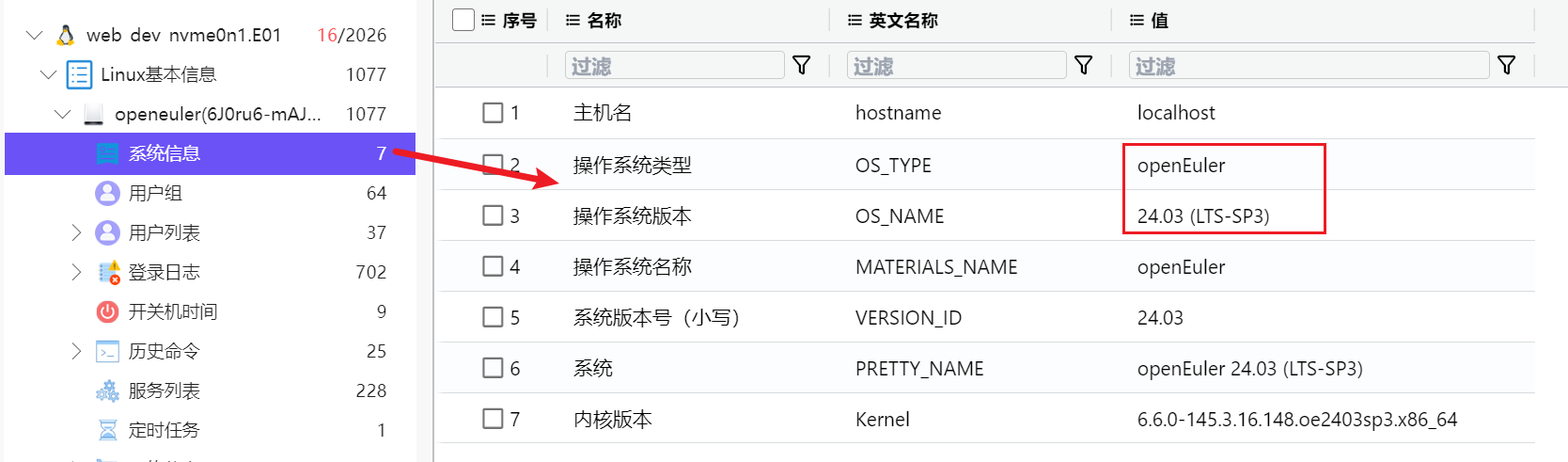This screenshot has height=462, width=1568.
Task: Click the 主机名 name cell
Action: coord(603,113)
